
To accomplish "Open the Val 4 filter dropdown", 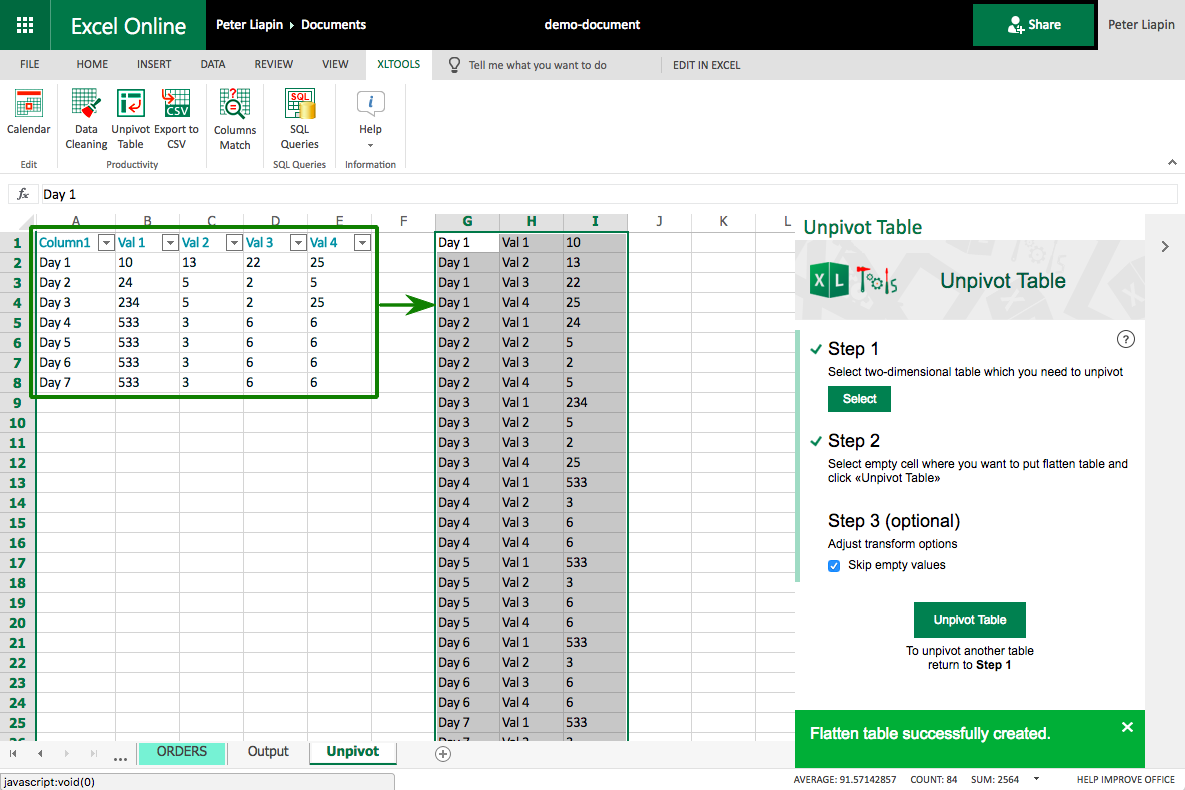I will [x=362, y=243].
